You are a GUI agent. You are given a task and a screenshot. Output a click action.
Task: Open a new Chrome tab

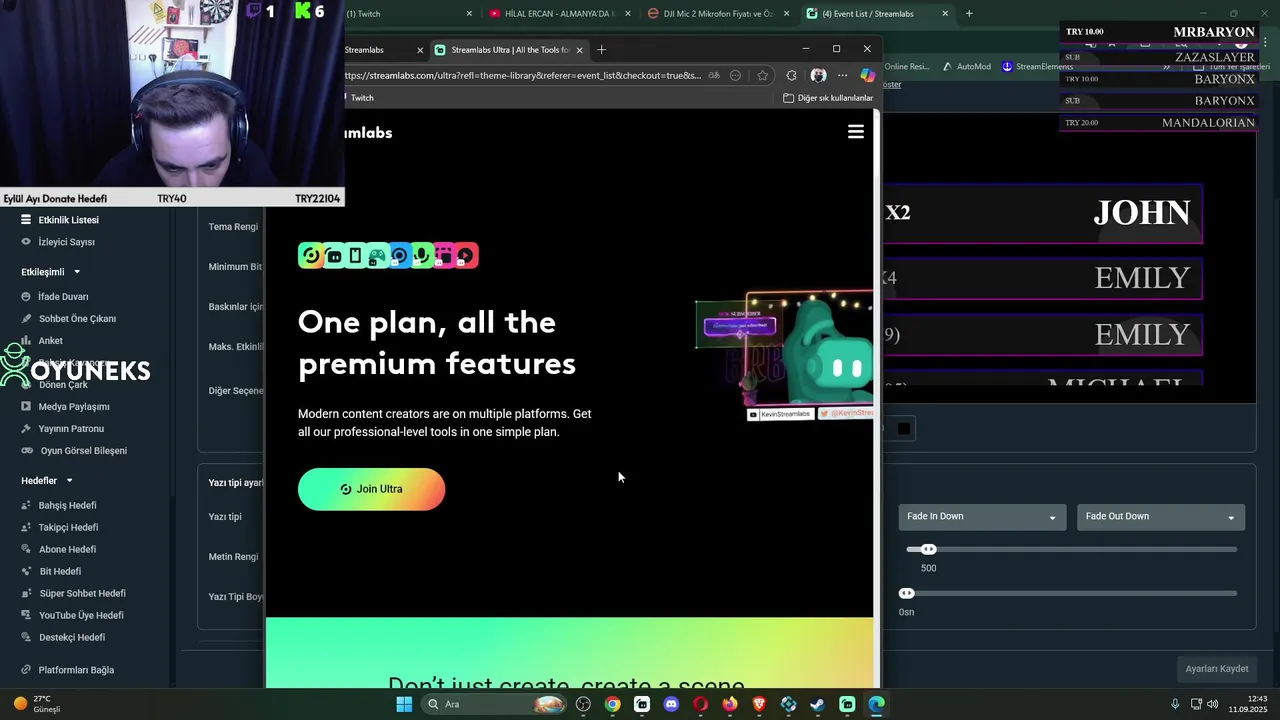point(968,14)
